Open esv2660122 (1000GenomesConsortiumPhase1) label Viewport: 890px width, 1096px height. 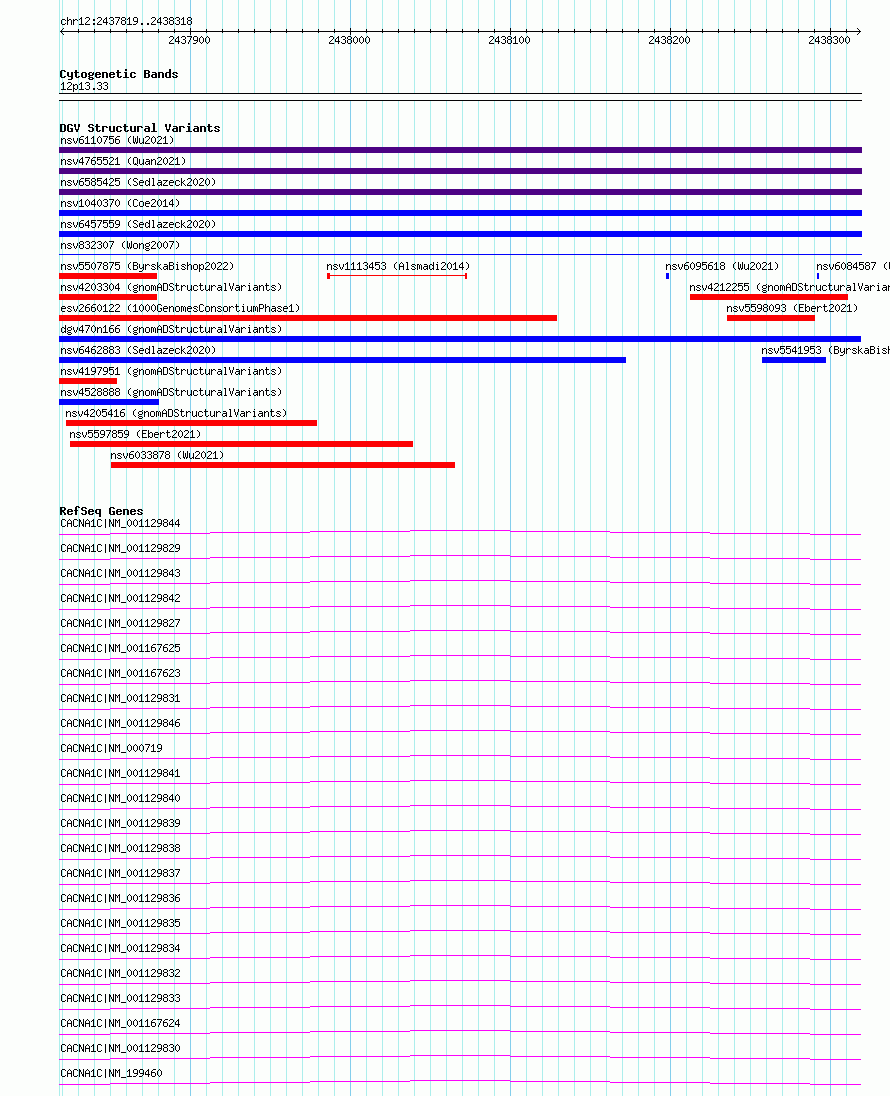coord(180,308)
